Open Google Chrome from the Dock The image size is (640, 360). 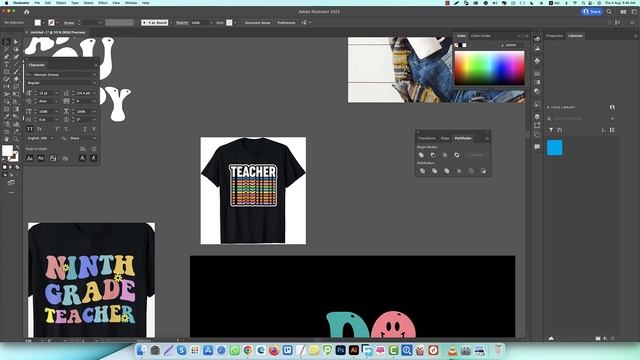click(x=248, y=350)
